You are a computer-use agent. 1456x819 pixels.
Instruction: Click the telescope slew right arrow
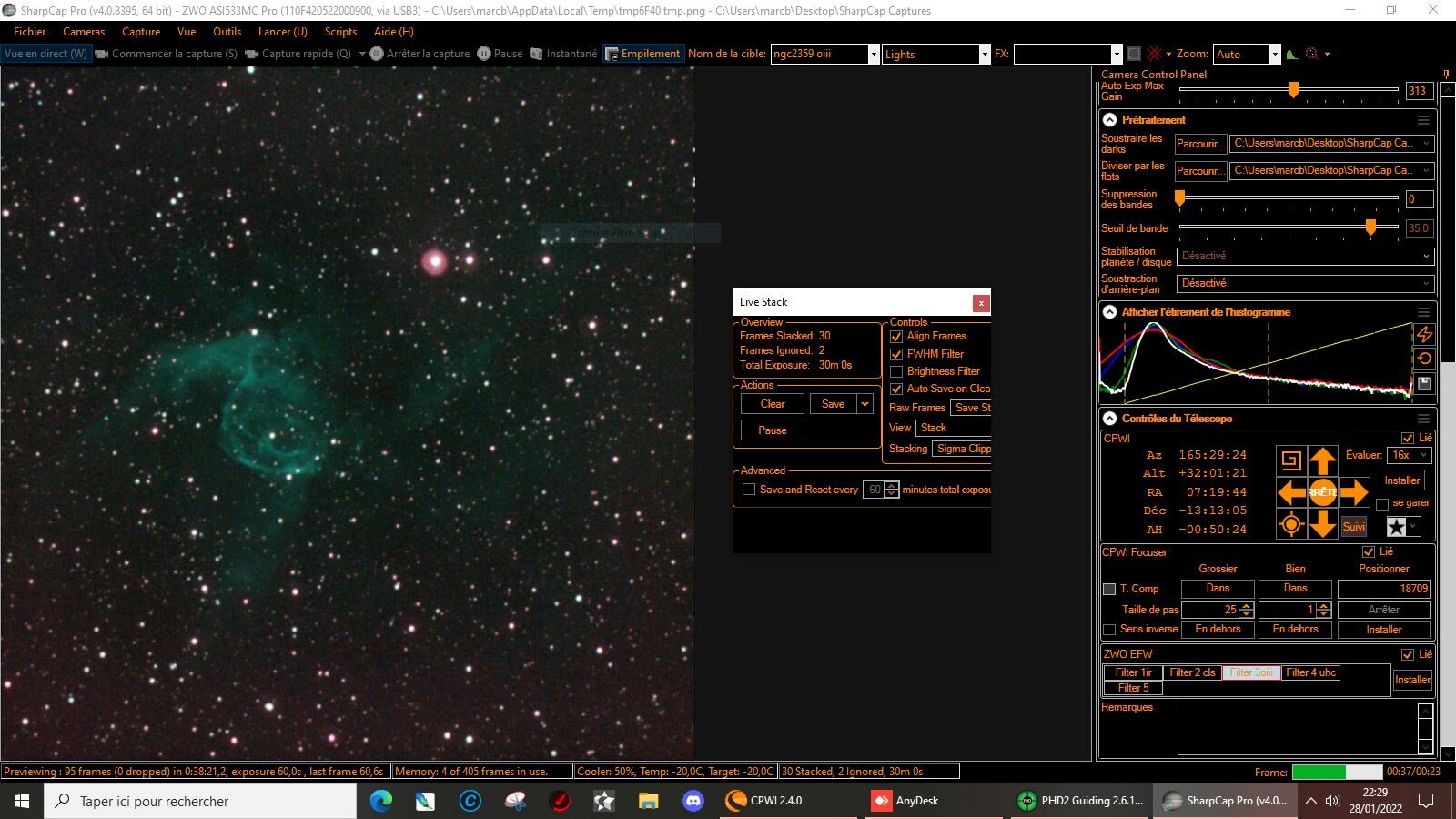pyautogui.click(x=1354, y=492)
